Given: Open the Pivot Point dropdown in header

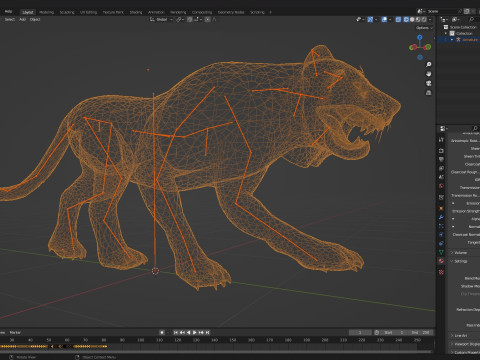Looking at the screenshot, I should pos(180,19).
